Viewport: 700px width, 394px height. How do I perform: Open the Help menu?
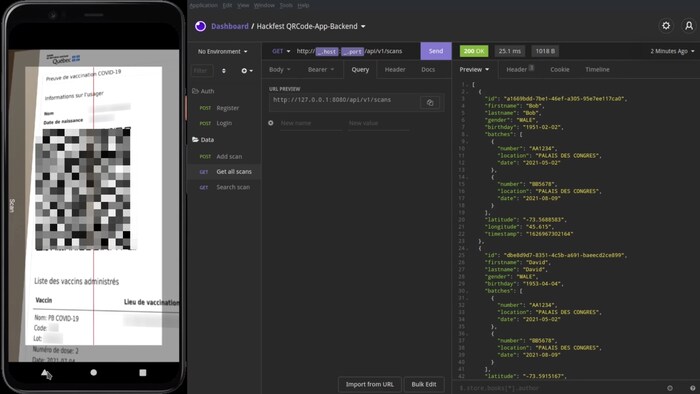click(303, 5)
